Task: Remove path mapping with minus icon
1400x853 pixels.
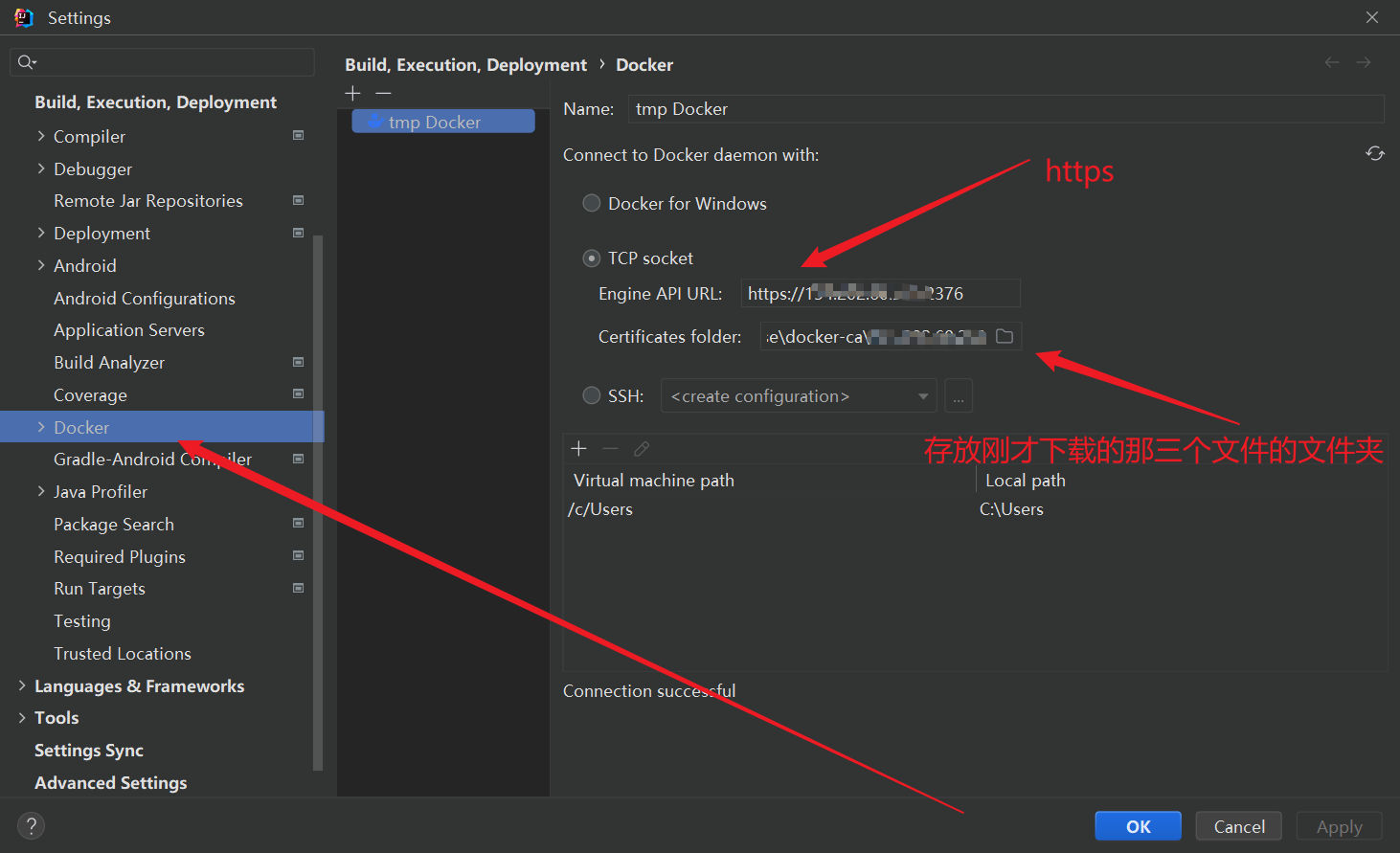Action: point(610,448)
